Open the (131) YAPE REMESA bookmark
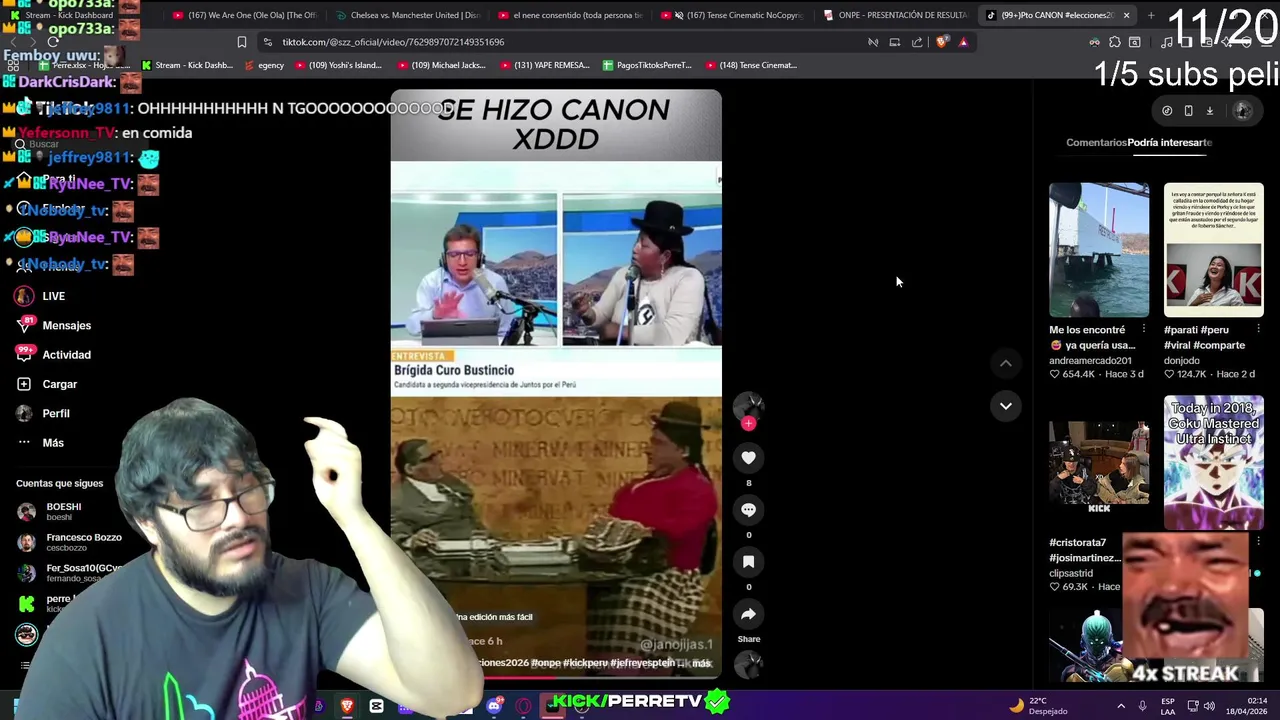The width and height of the screenshot is (1280, 720). pyautogui.click(x=544, y=65)
